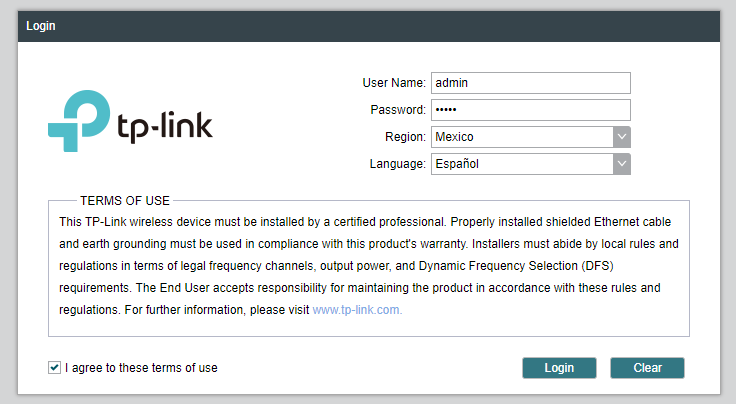Screen dimensions: 736x404
Task: Focus the User Name field containing admin
Action: 530,83
